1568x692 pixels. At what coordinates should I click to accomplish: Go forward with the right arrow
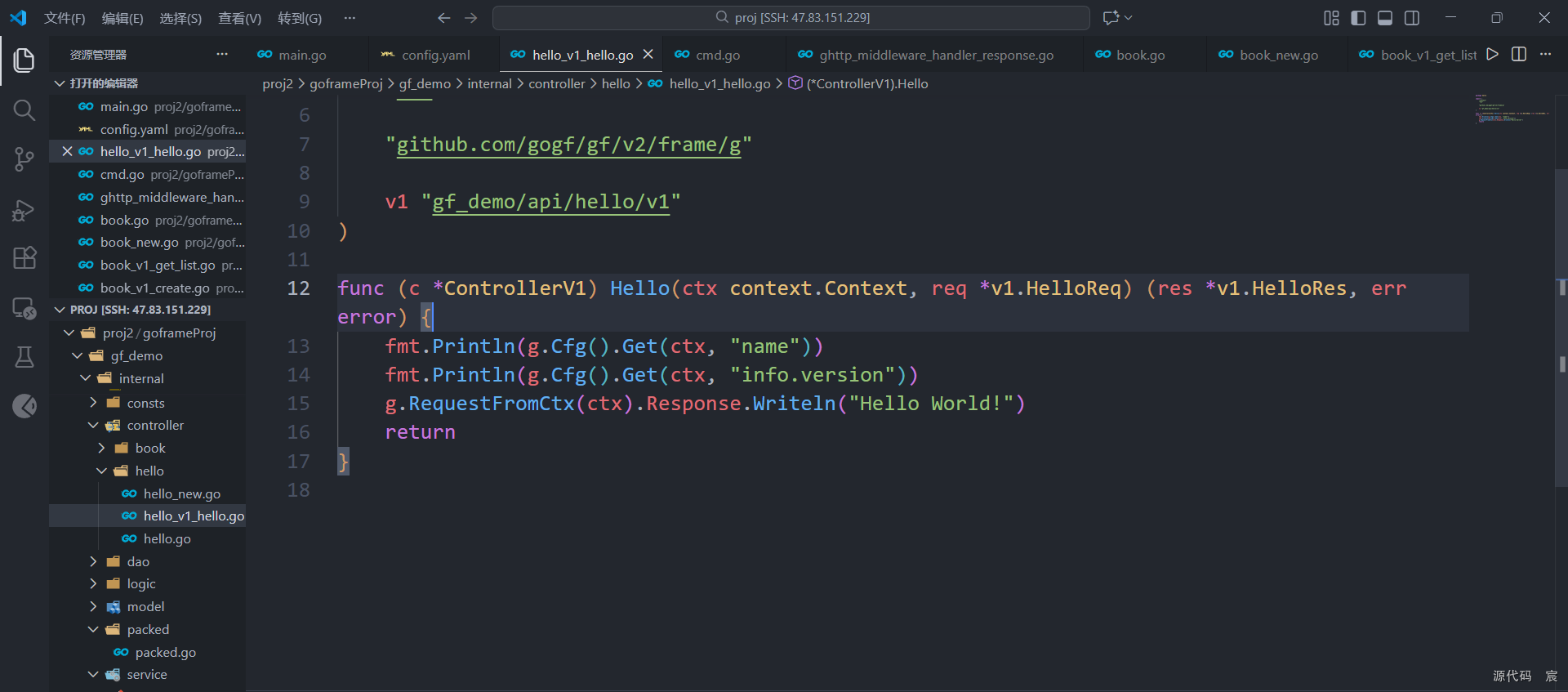click(x=471, y=17)
